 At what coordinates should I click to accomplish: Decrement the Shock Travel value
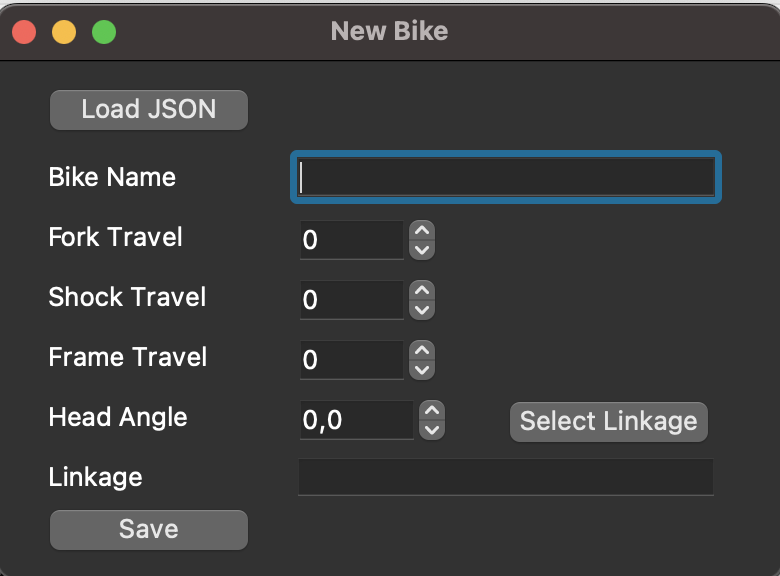(423, 309)
